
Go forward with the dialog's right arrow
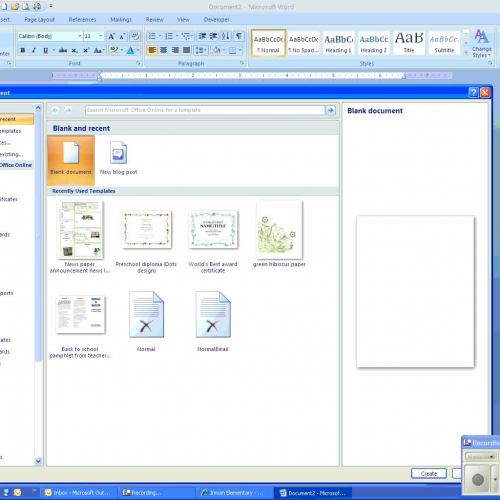coord(68,110)
